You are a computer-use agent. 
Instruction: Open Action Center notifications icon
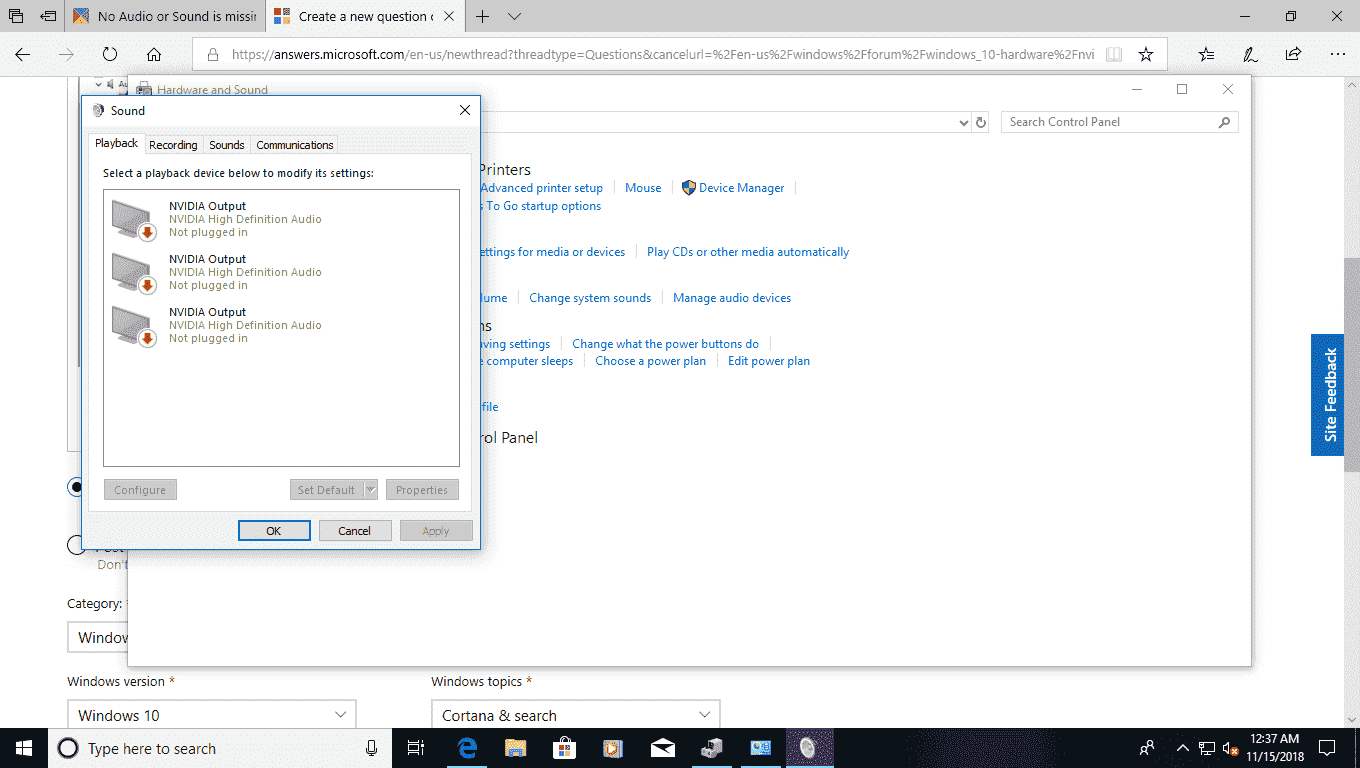1327,748
